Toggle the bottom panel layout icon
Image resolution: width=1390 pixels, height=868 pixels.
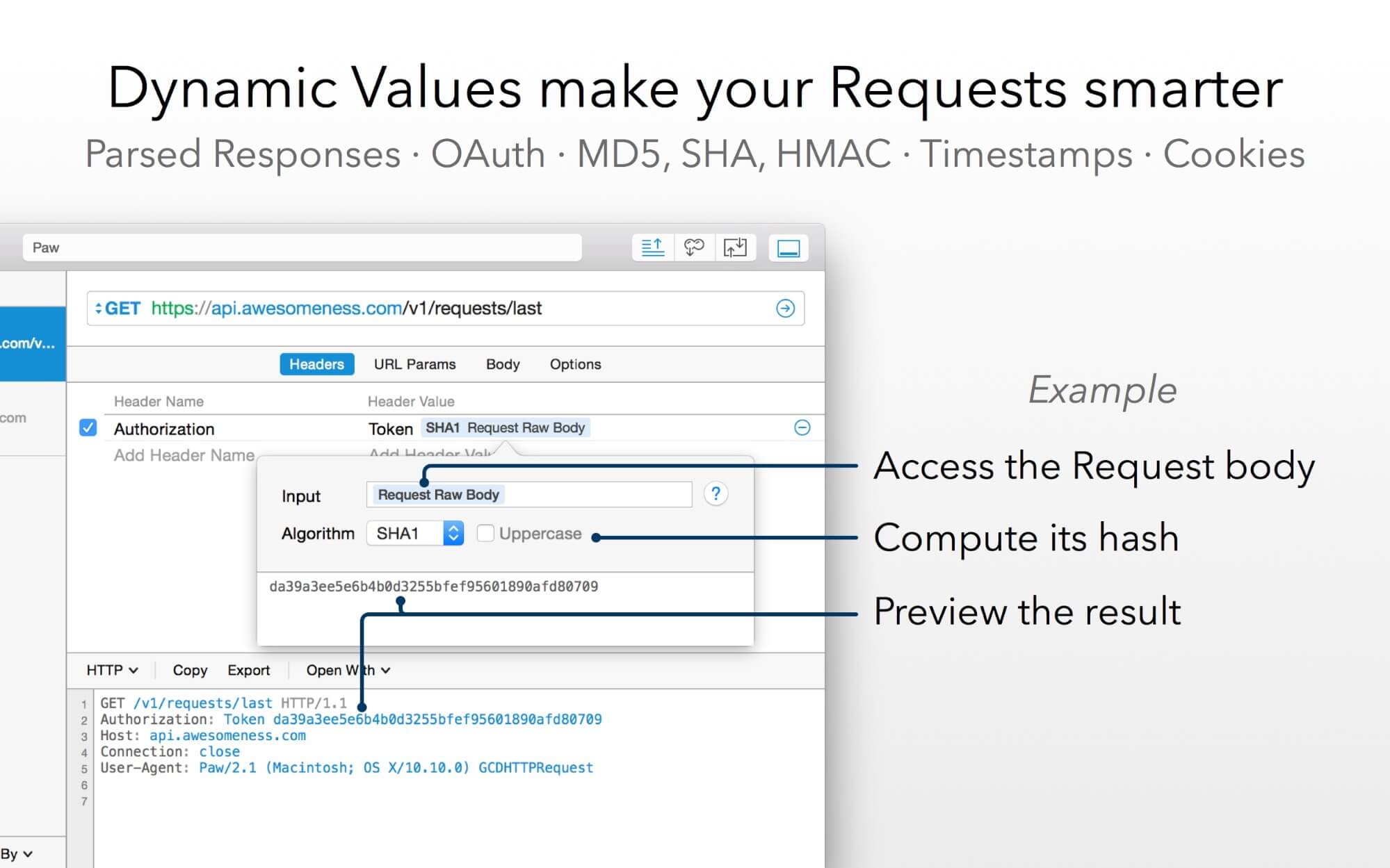[789, 248]
